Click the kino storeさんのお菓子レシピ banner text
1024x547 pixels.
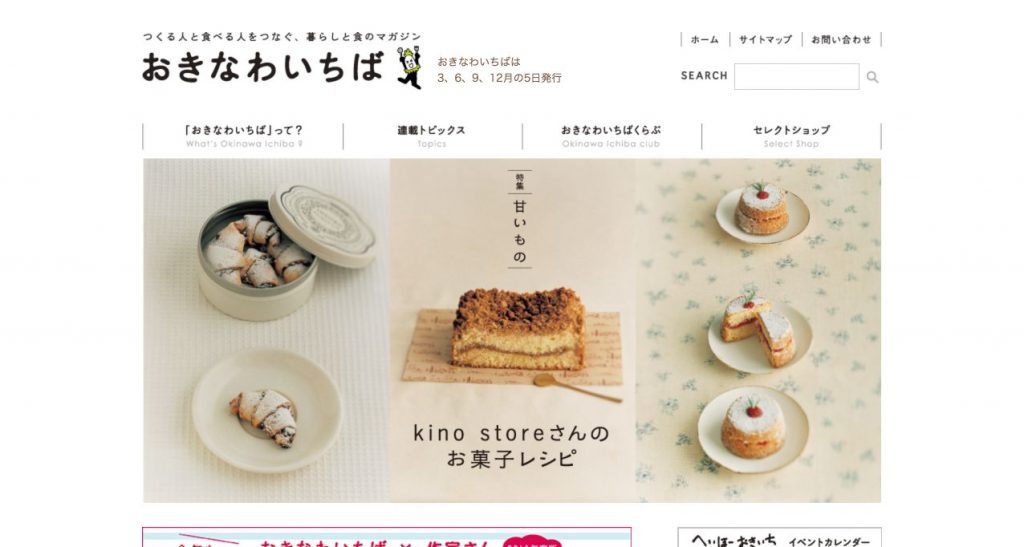point(511,446)
